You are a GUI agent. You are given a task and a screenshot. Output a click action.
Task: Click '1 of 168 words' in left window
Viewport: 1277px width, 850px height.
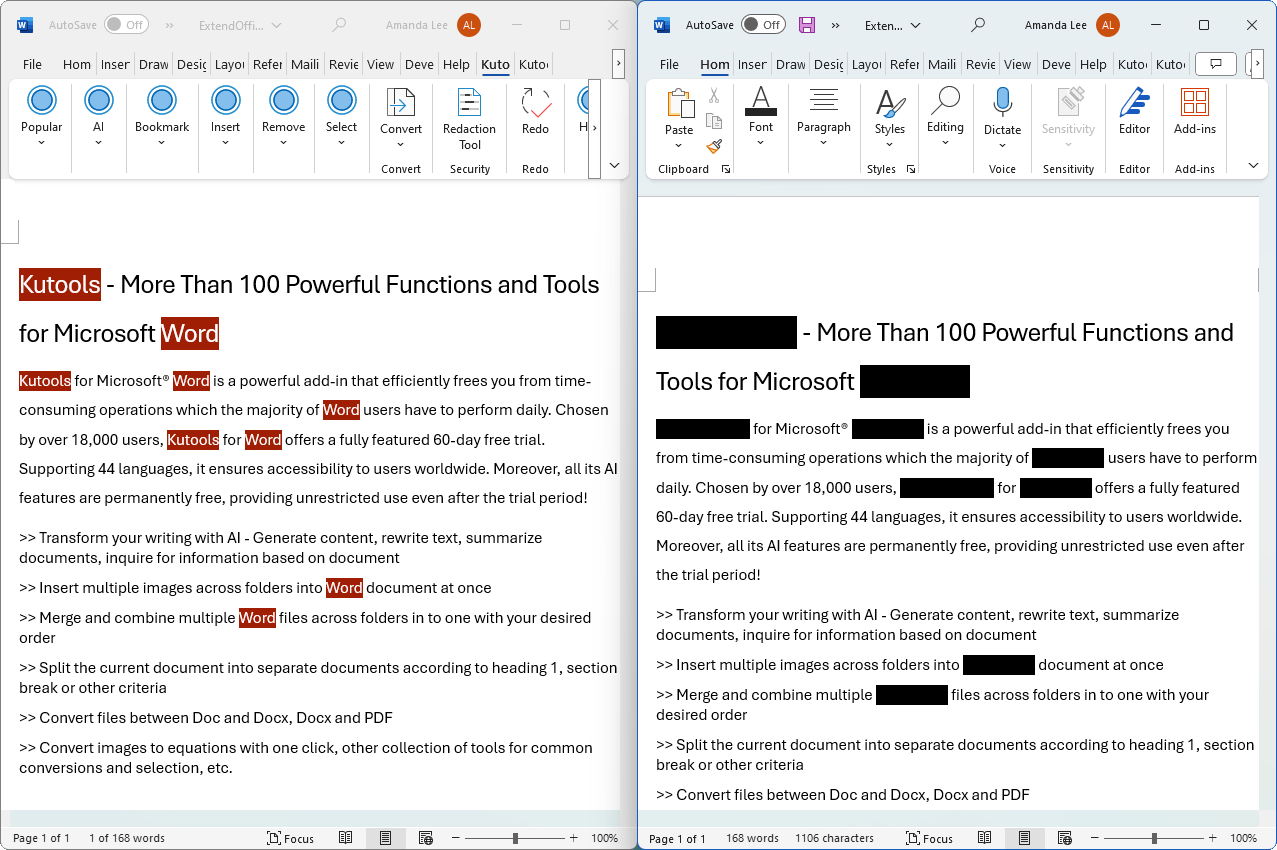127,838
